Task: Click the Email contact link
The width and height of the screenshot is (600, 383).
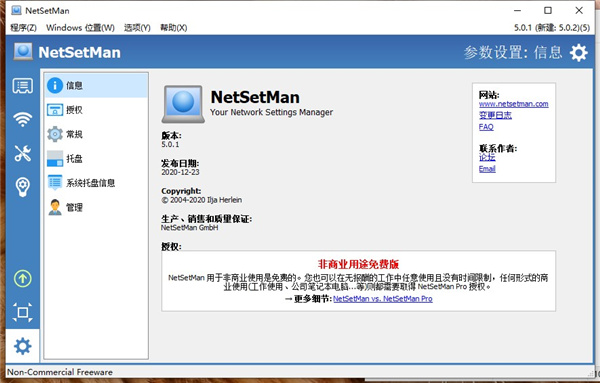Action: (x=487, y=169)
